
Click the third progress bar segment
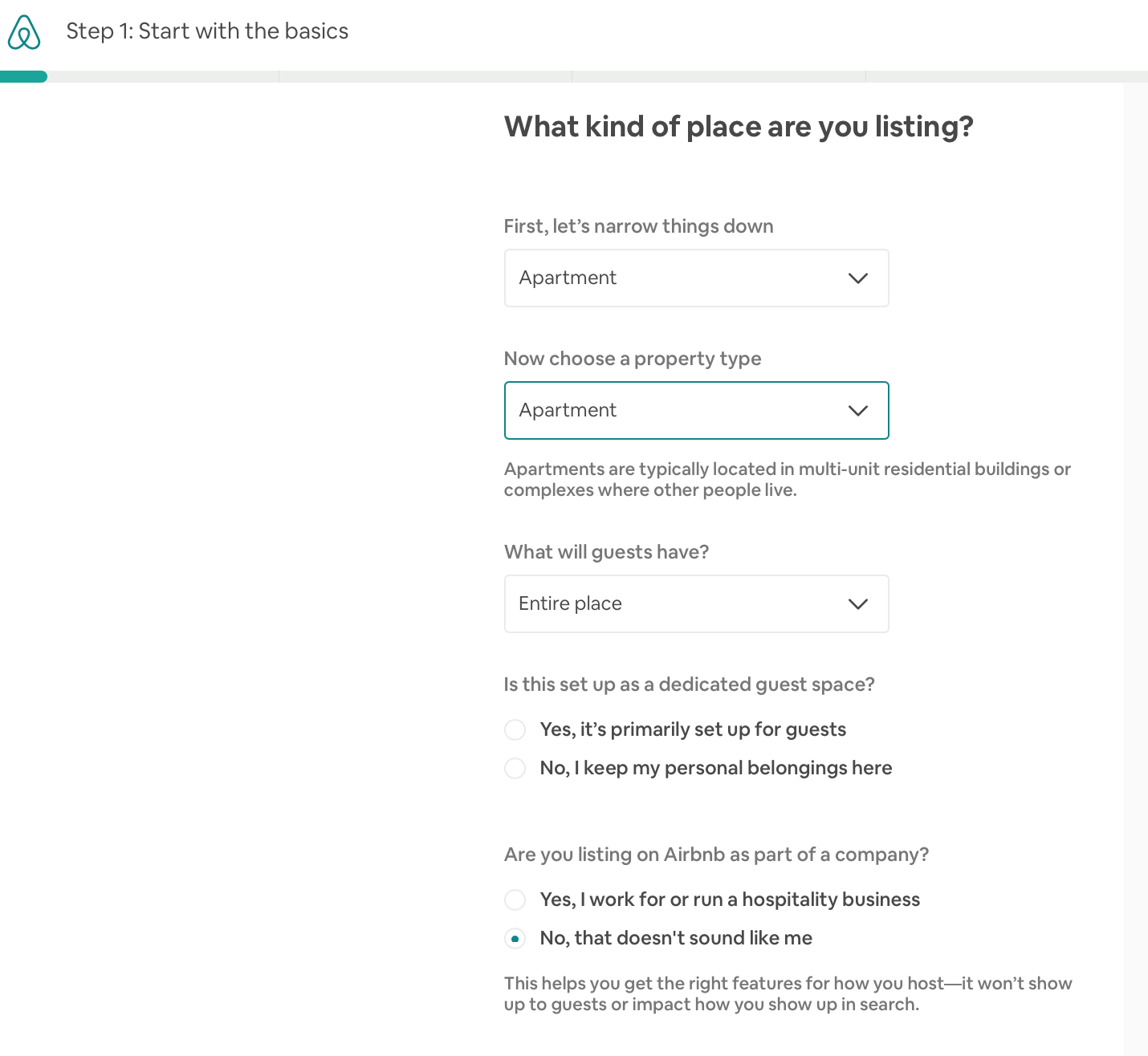pyautogui.click(x=719, y=77)
